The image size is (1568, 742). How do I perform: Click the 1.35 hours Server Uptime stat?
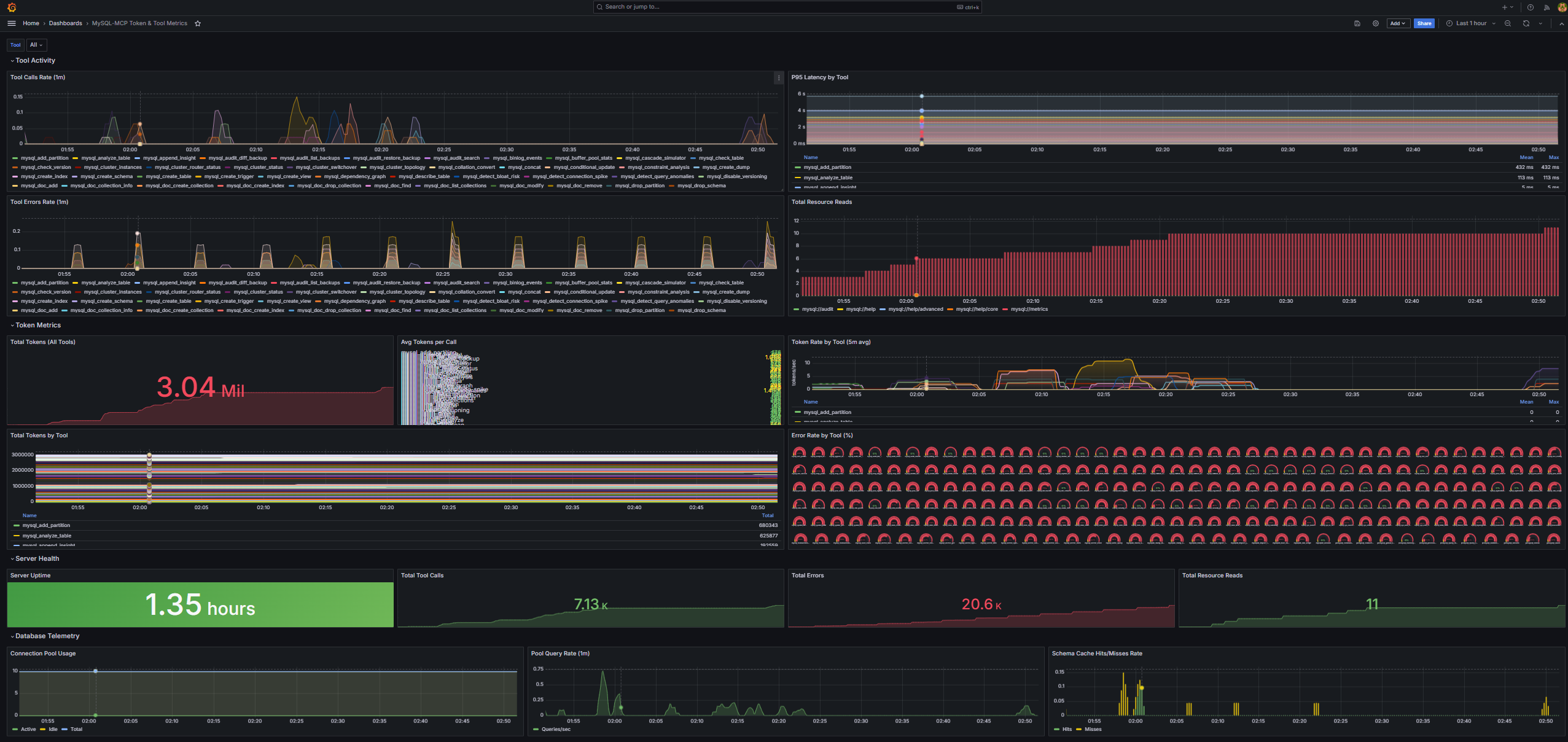pos(200,605)
